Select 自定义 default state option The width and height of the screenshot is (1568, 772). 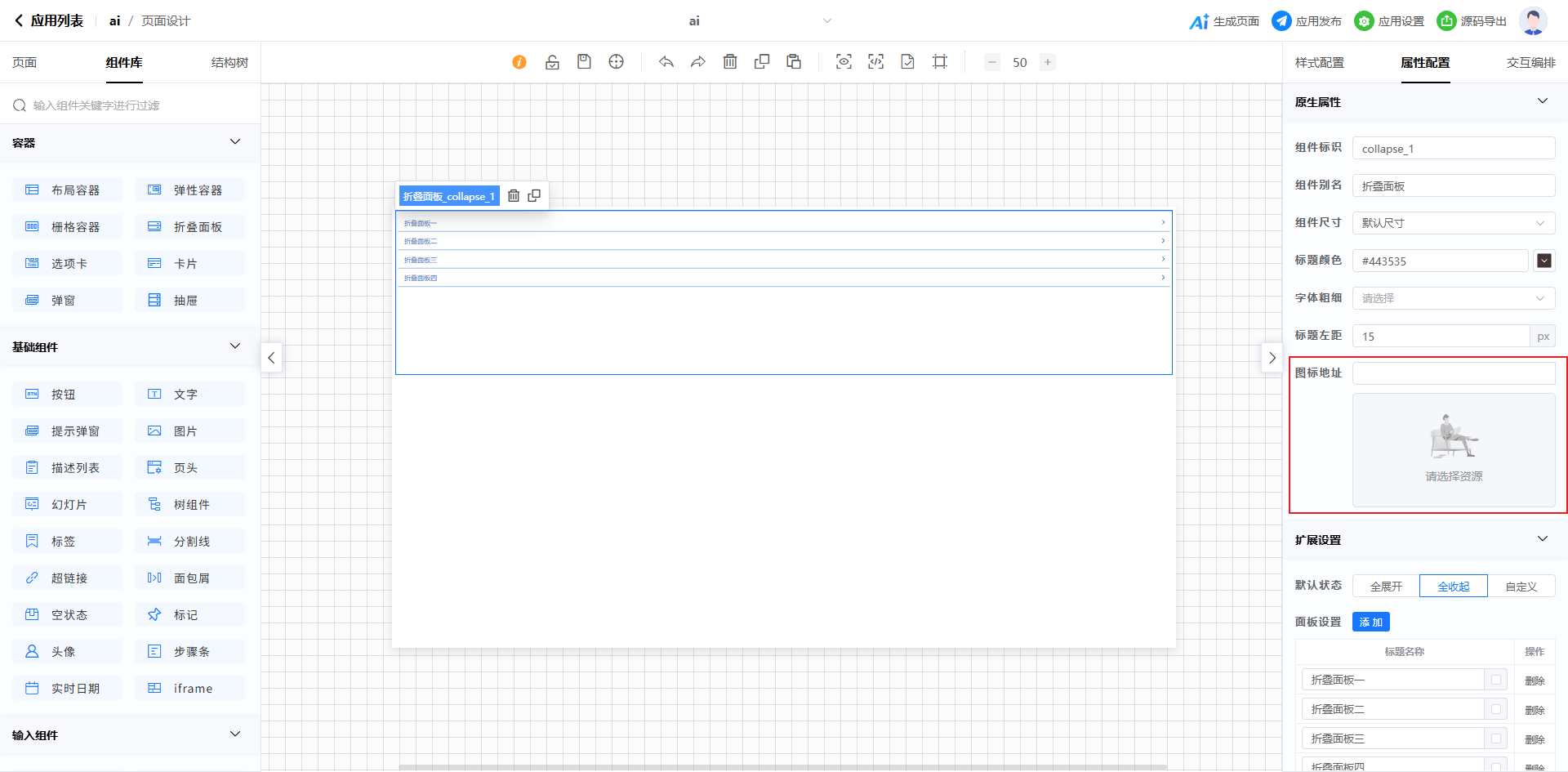pos(1521,587)
